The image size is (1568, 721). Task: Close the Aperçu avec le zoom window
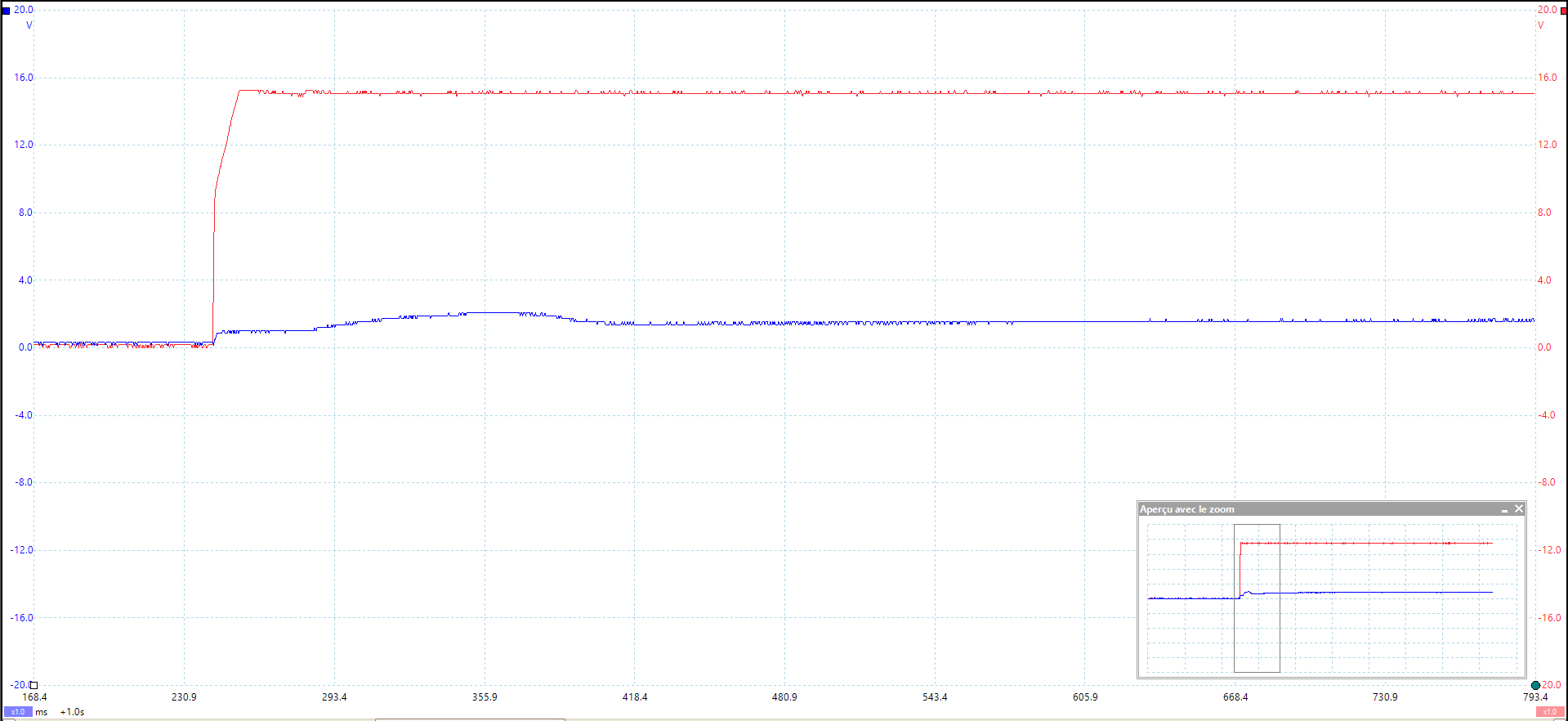1519,508
